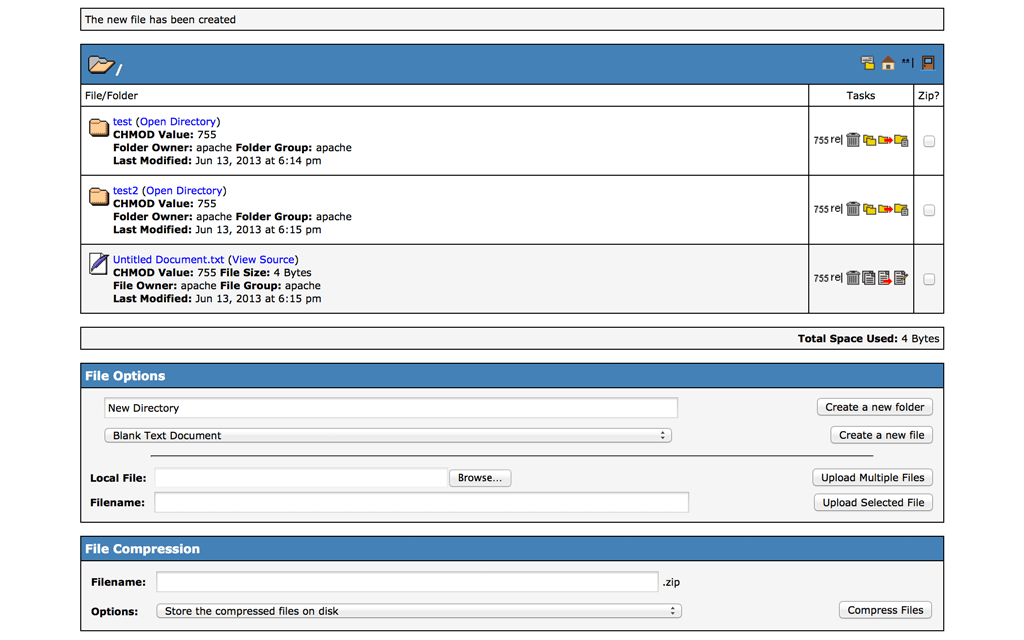Viewport: 1024px width, 640px height.
Task: Tick the Zip checkbox for Untitled Document.txt
Action: tap(928, 277)
